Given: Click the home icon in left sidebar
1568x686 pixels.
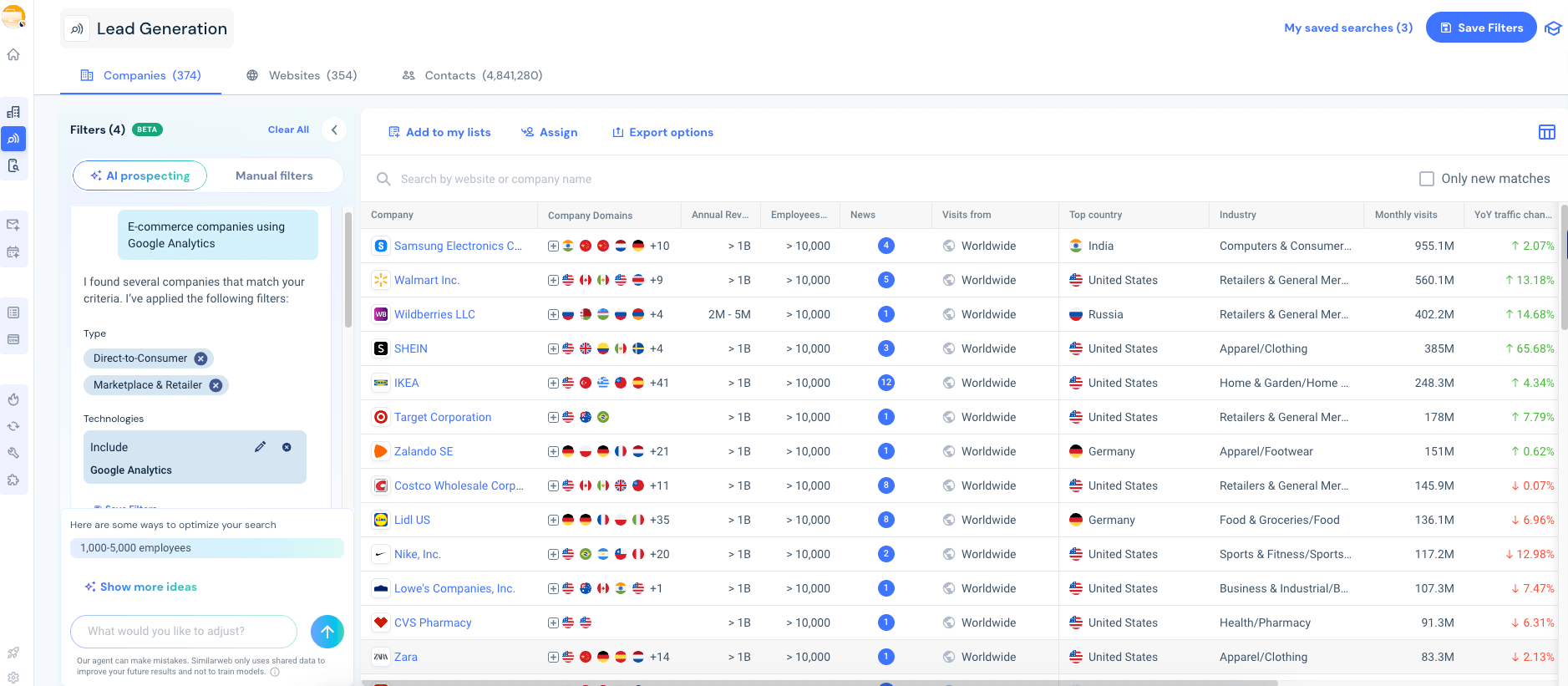Looking at the screenshot, I should coord(13,55).
